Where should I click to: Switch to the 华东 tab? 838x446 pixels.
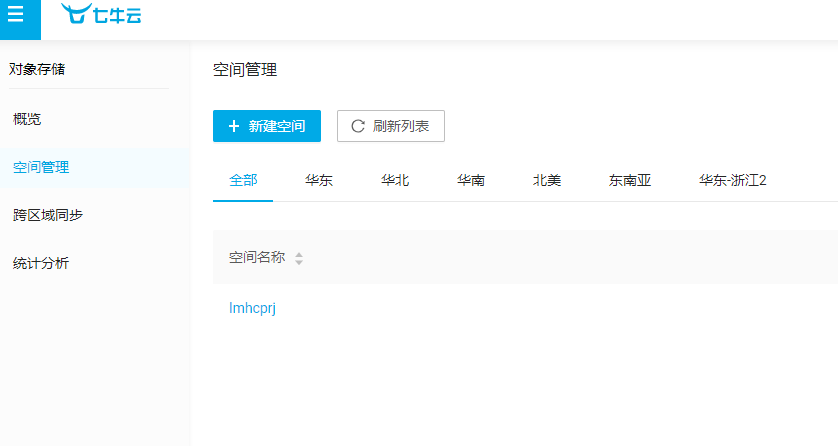tap(319, 181)
